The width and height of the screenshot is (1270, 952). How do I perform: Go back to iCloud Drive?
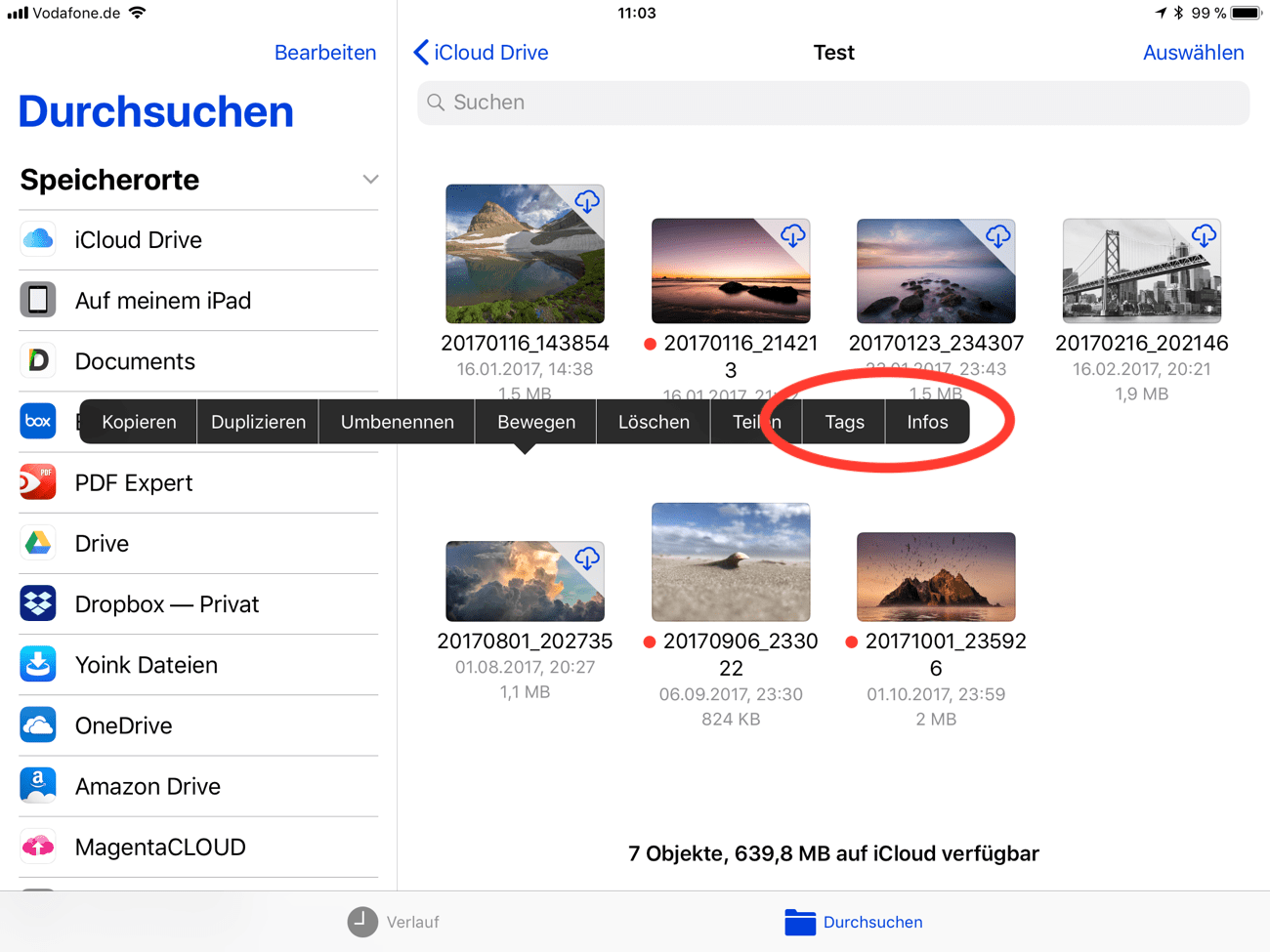click(481, 53)
